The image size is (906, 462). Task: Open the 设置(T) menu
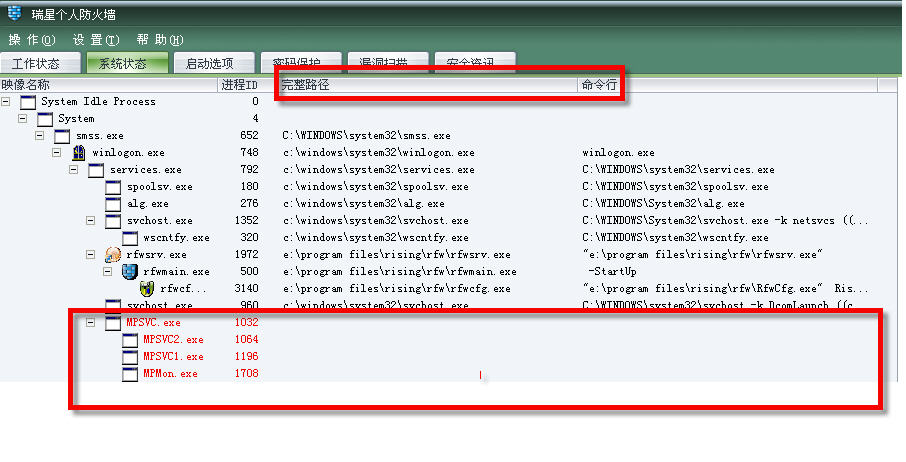(96, 40)
